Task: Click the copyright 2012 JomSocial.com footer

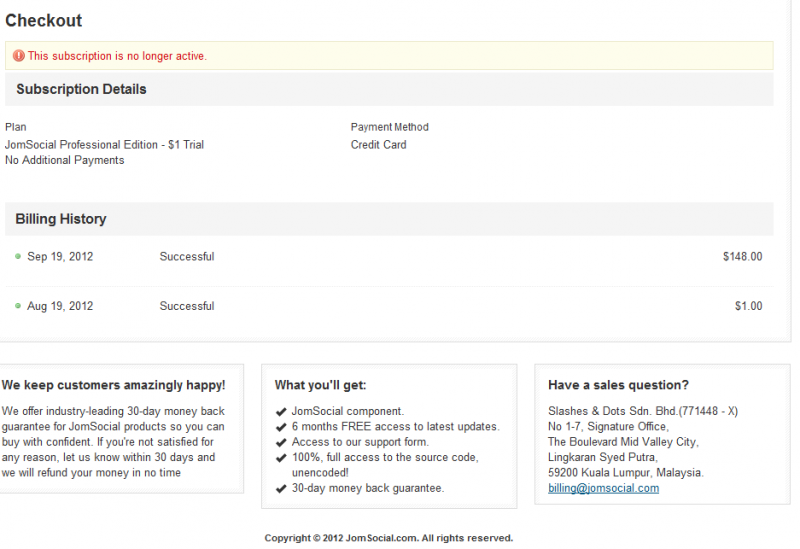Action: click(388, 538)
